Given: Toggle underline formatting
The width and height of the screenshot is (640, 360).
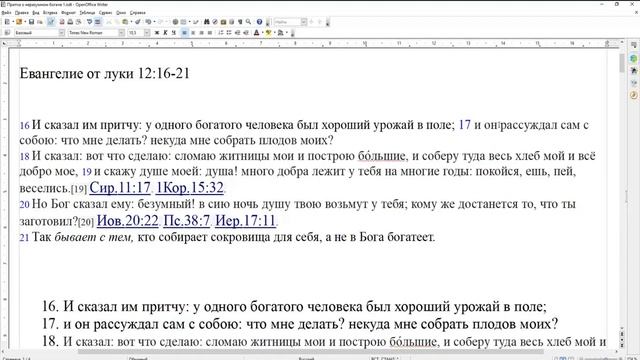Looking at the screenshot, I should (x=174, y=33).
